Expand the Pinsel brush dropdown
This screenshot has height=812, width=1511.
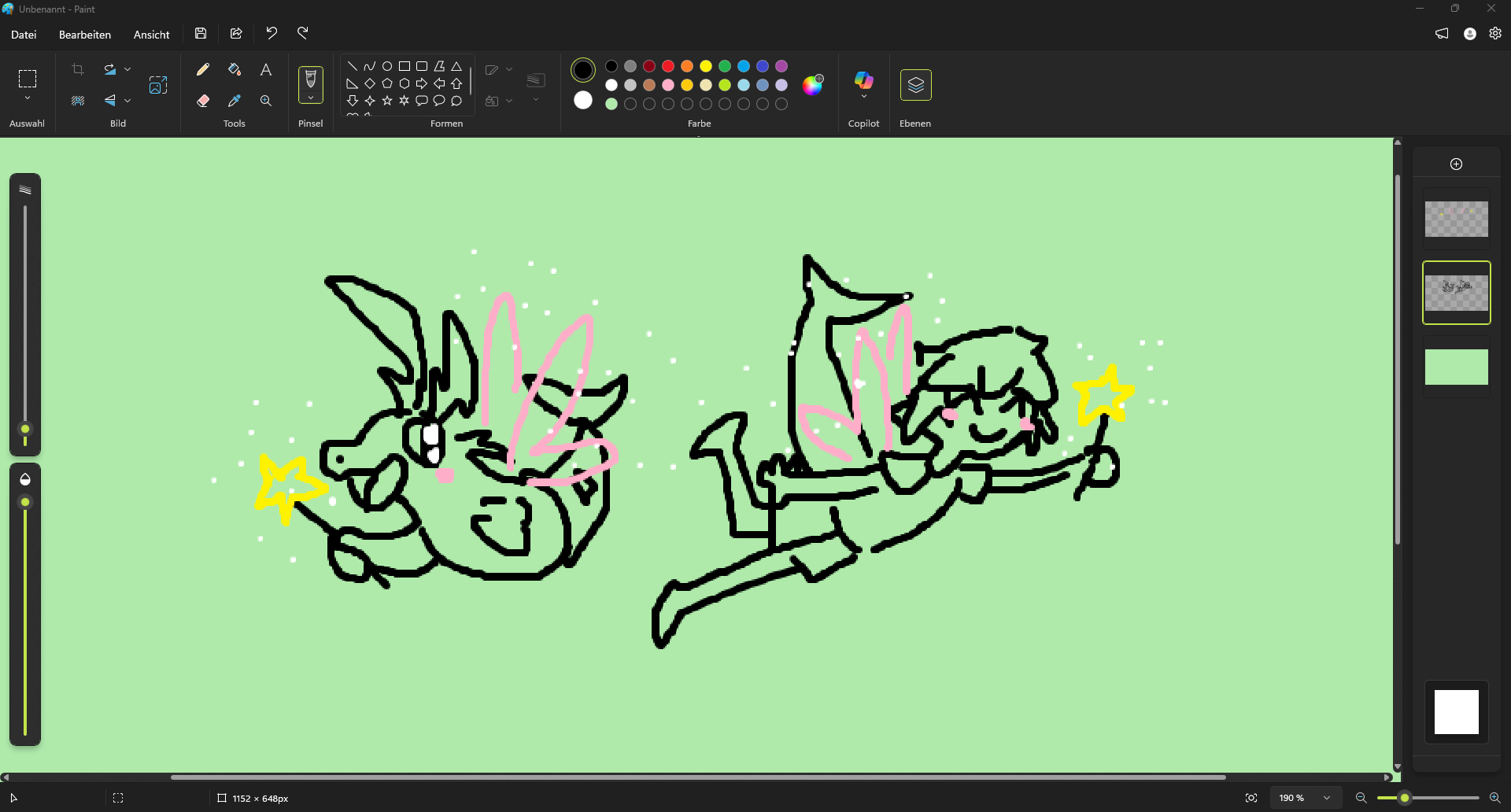coord(311,99)
